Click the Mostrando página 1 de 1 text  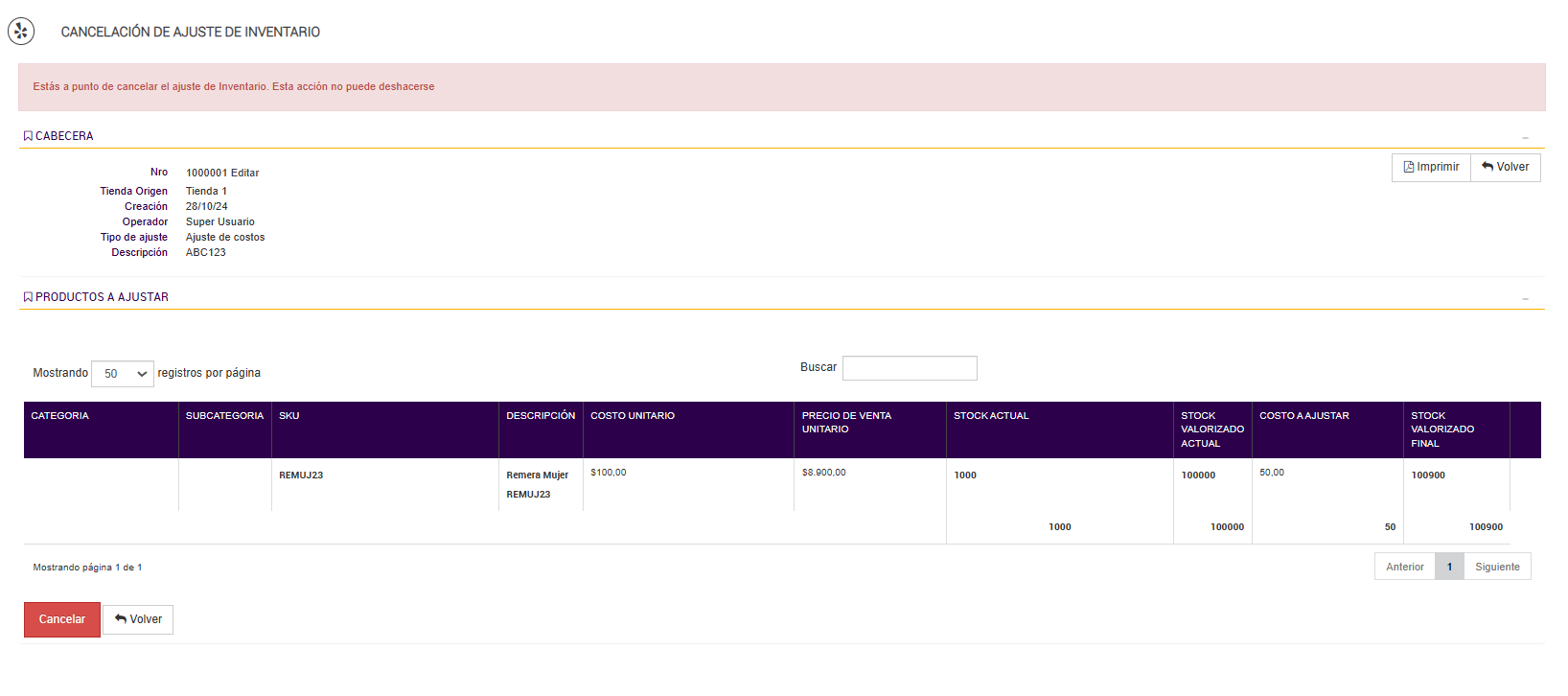click(87, 568)
